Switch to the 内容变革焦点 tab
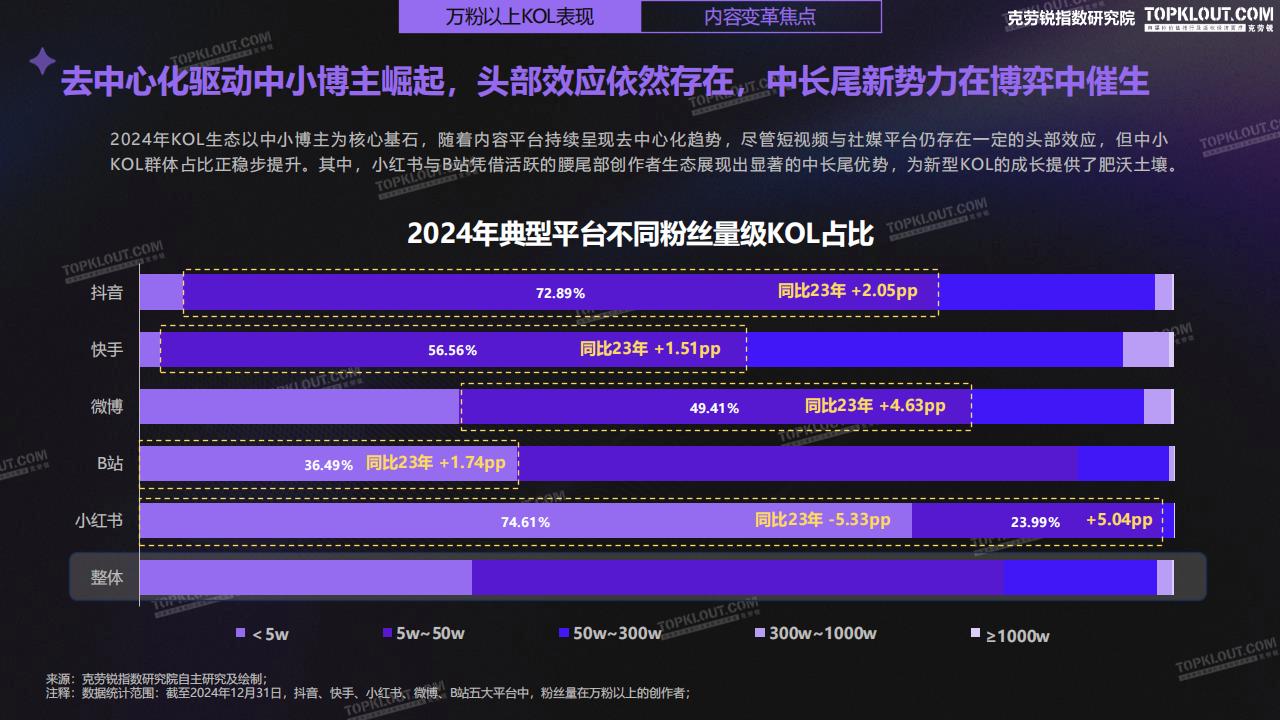Image resolution: width=1280 pixels, height=720 pixels. coord(761,17)
